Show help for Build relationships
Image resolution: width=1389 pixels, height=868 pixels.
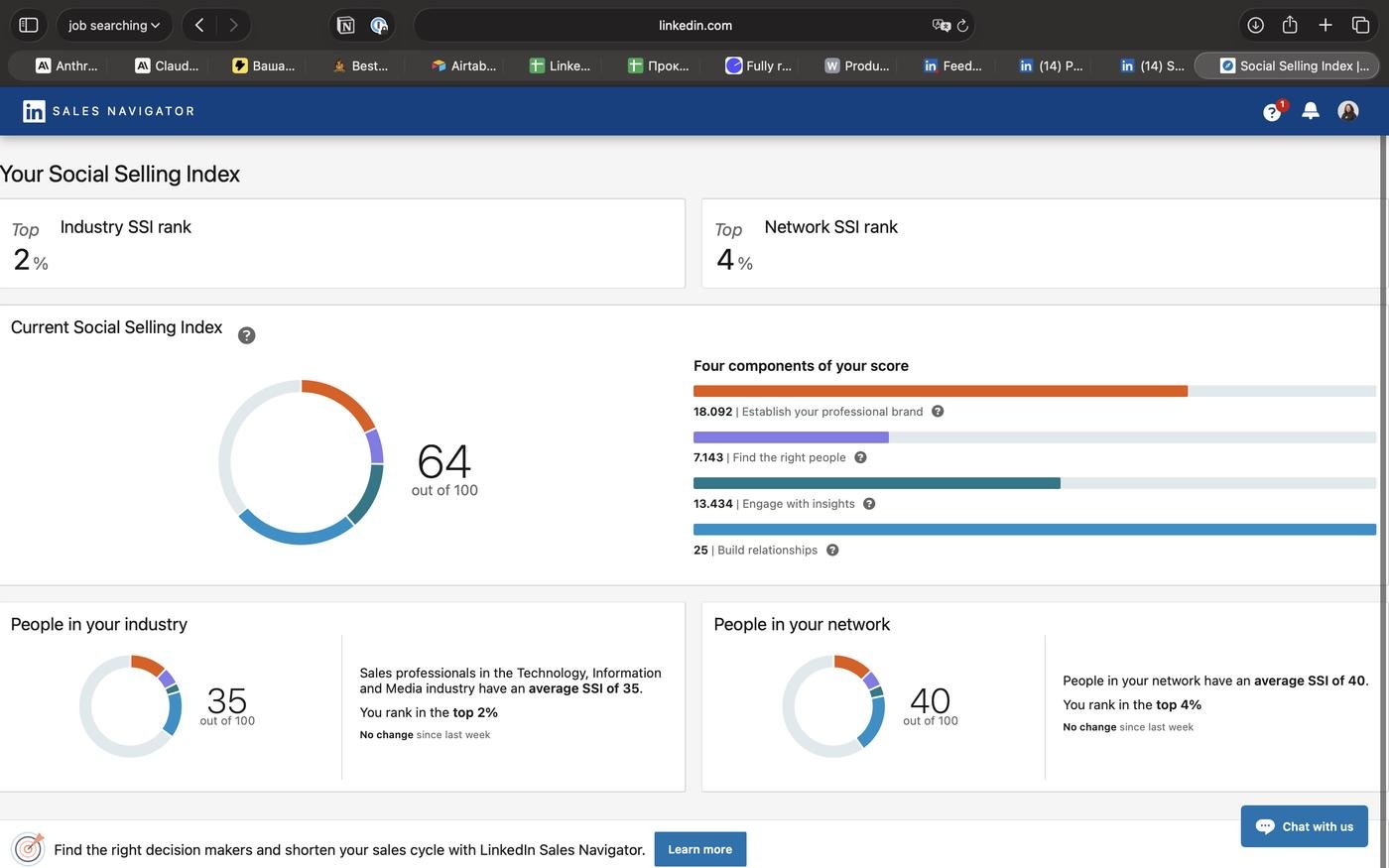coord(832,551)
